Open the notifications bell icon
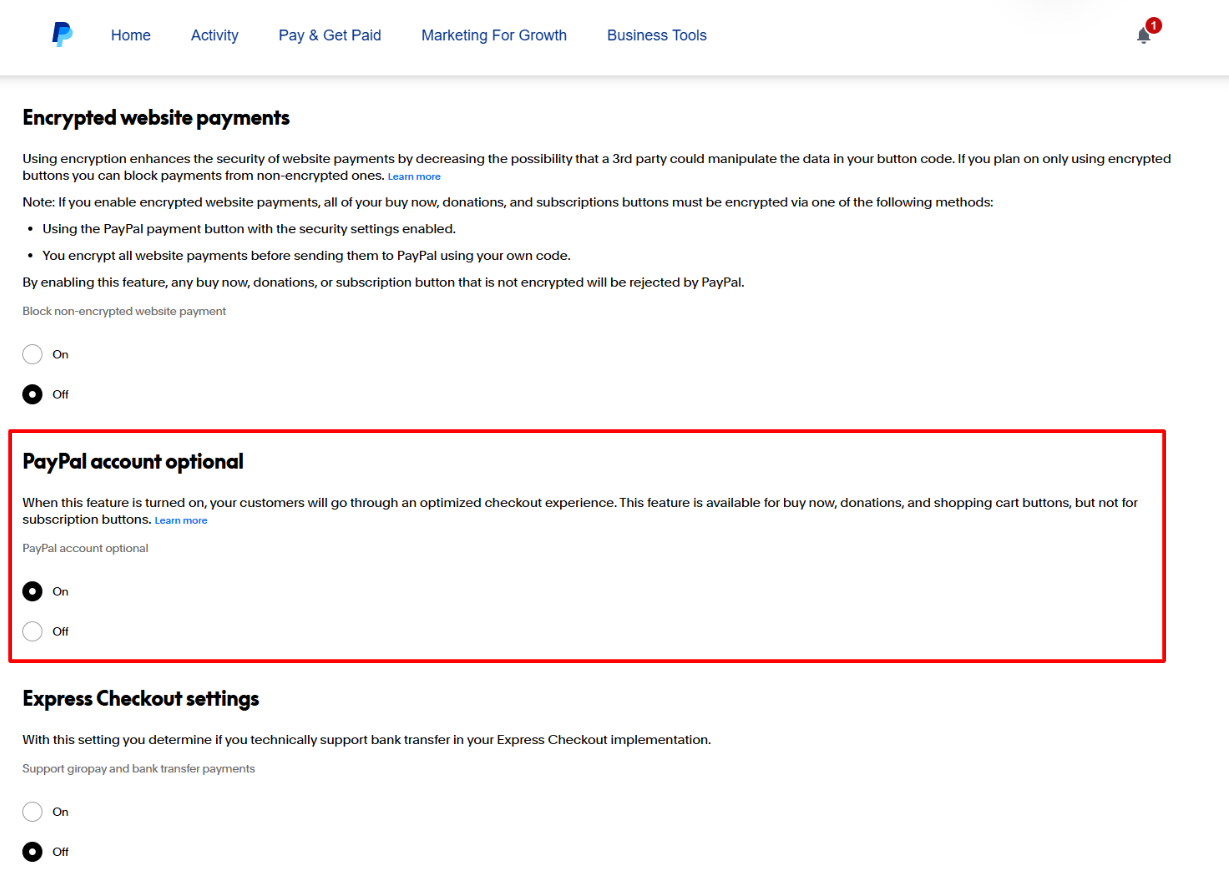Screen dimensions: 1229x882 tap(1144, 36)
